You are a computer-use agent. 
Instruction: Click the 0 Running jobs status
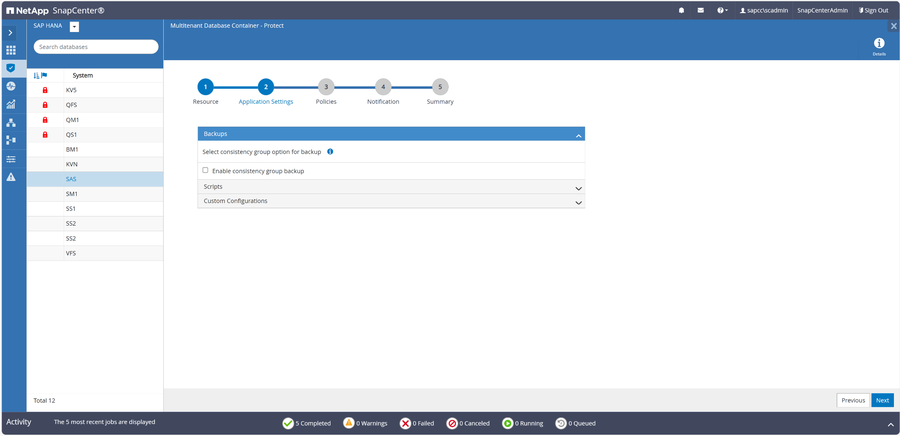click(522, 423)
